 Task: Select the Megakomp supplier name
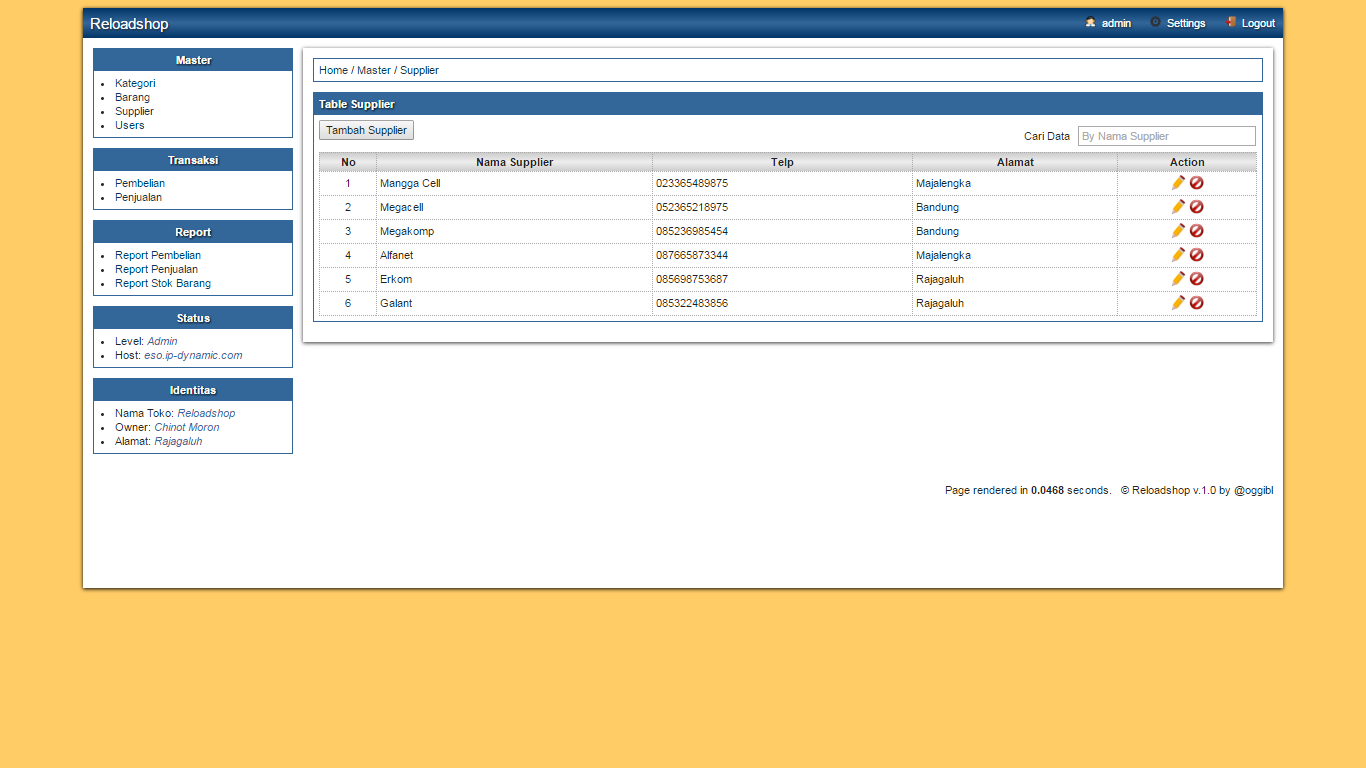tap(407, 231)
